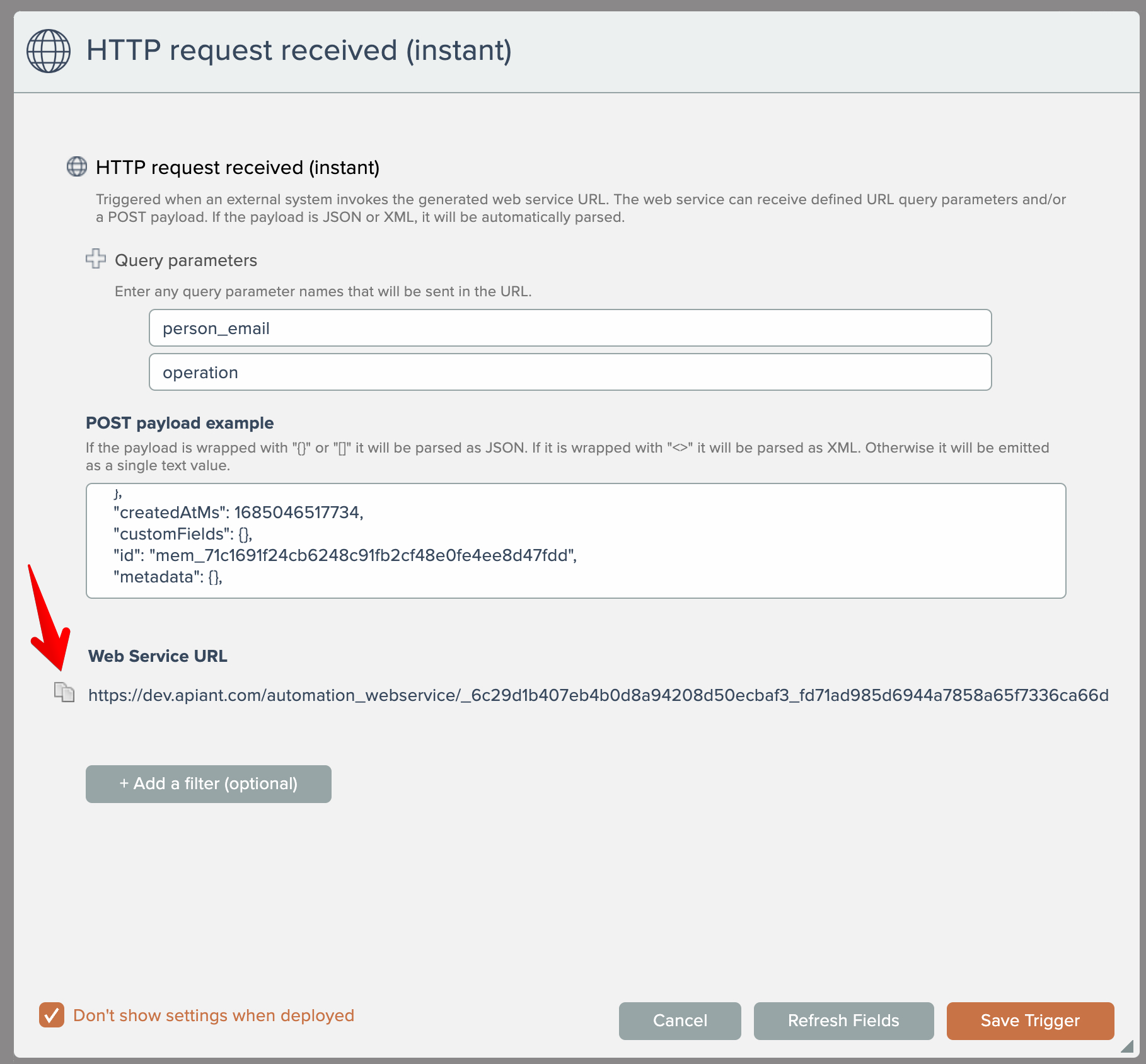This screenshot has width=1146, height=1064.
Task: Click inside the POST payload example text area
Action: pos(575,540)
